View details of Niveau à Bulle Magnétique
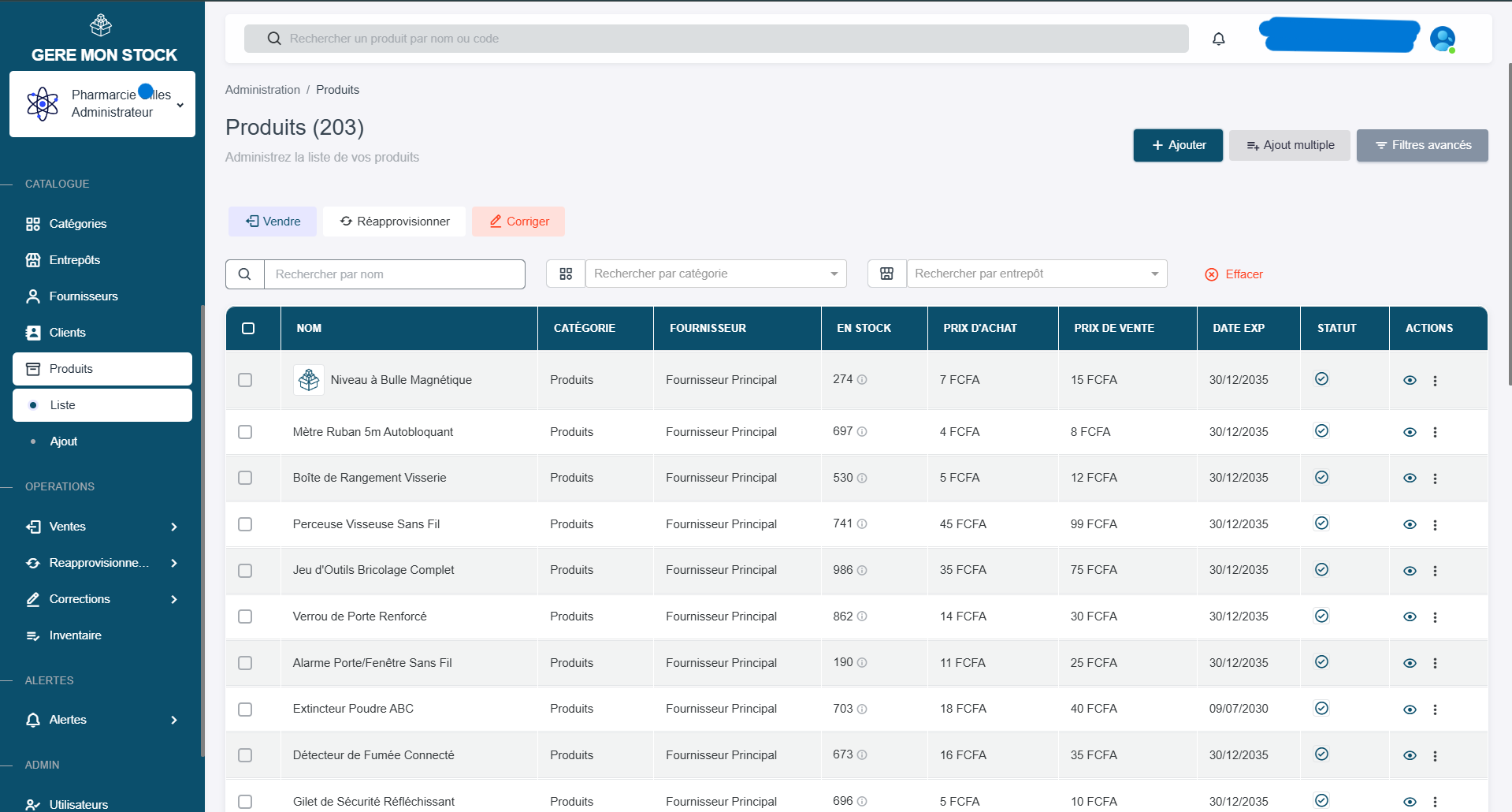 (1410, 380)
